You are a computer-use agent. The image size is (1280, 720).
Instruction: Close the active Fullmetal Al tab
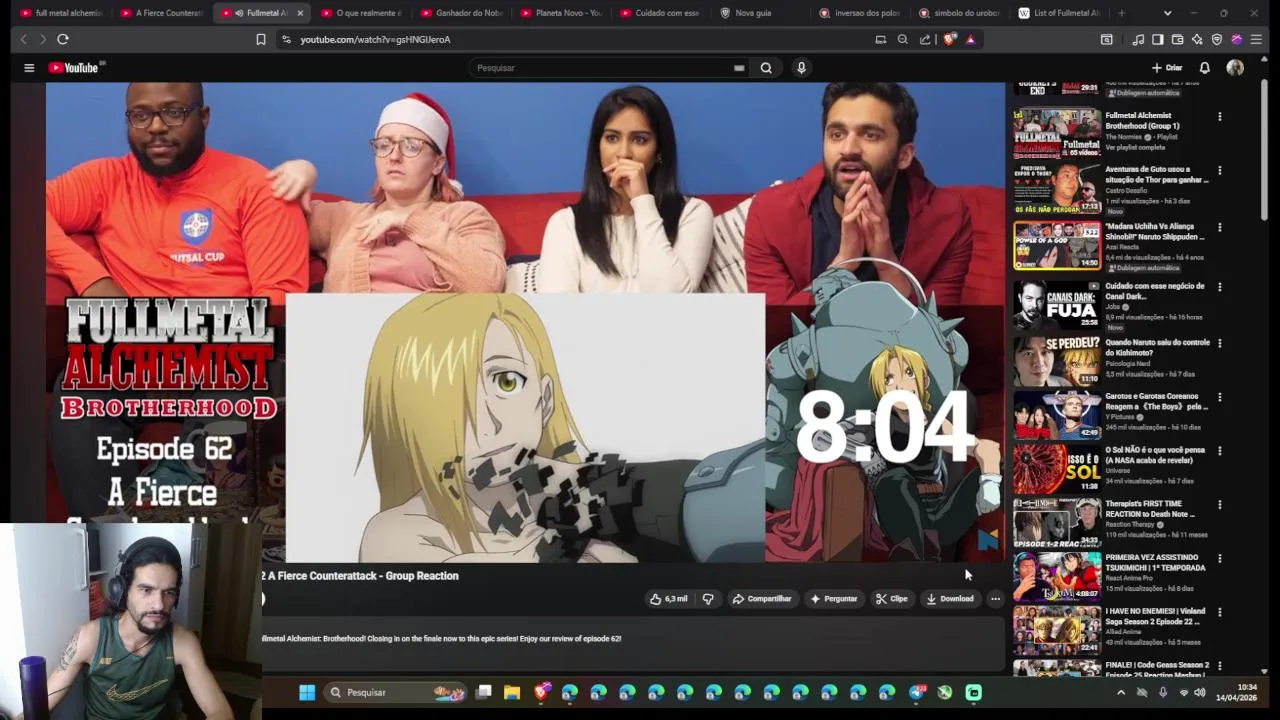click(x=299, y=13)
